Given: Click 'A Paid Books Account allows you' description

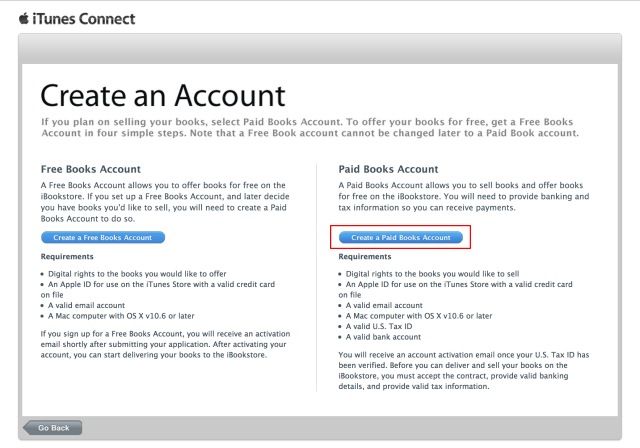Looking at the screenshot, I should coord(464,196).
